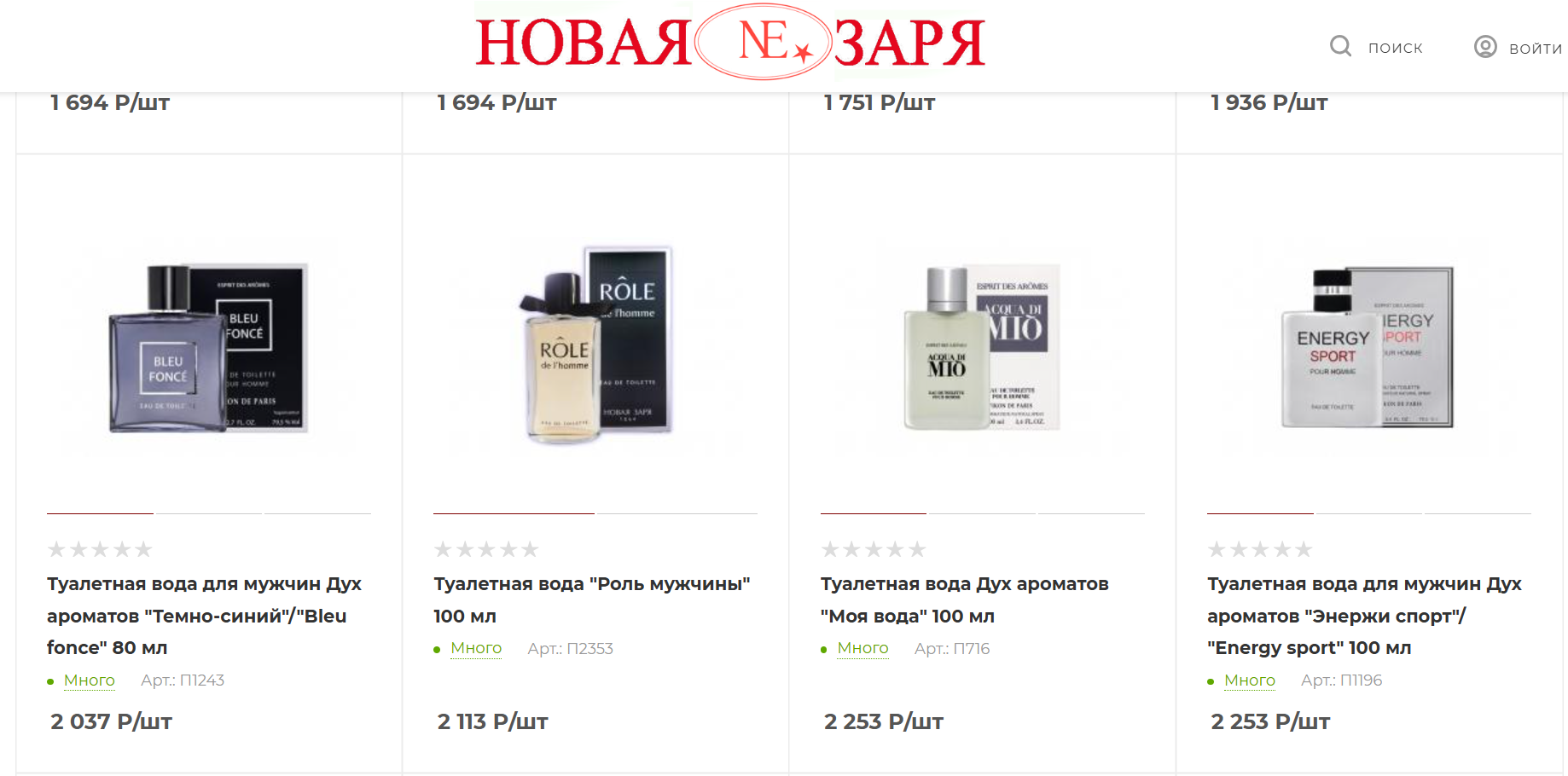Open product title "Роль мужчины" 100 мл
Viewport: 1568px width, 776px height.
click(x=592, y=599)
